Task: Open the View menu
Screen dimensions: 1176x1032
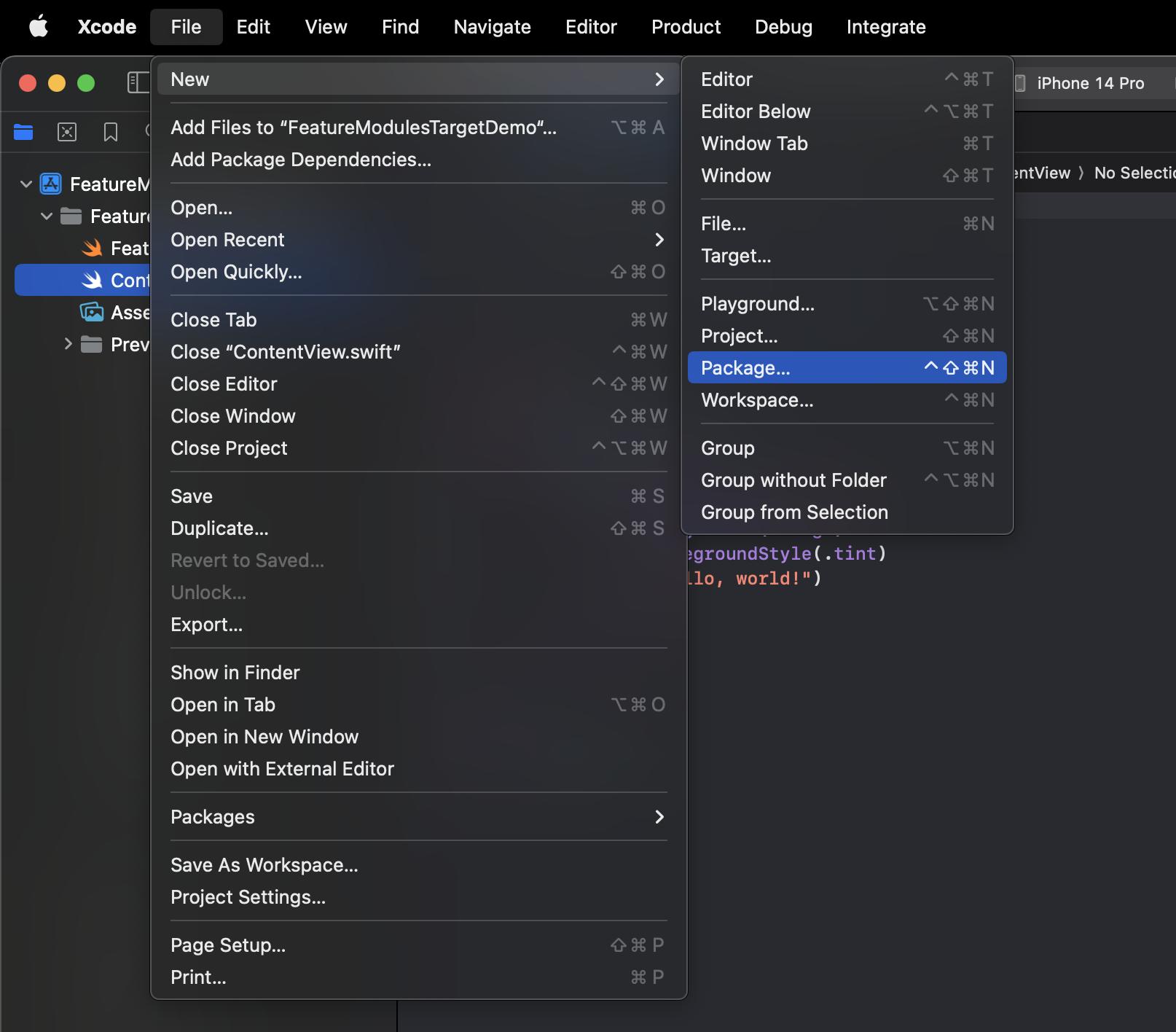Action: tap(326, 27)
